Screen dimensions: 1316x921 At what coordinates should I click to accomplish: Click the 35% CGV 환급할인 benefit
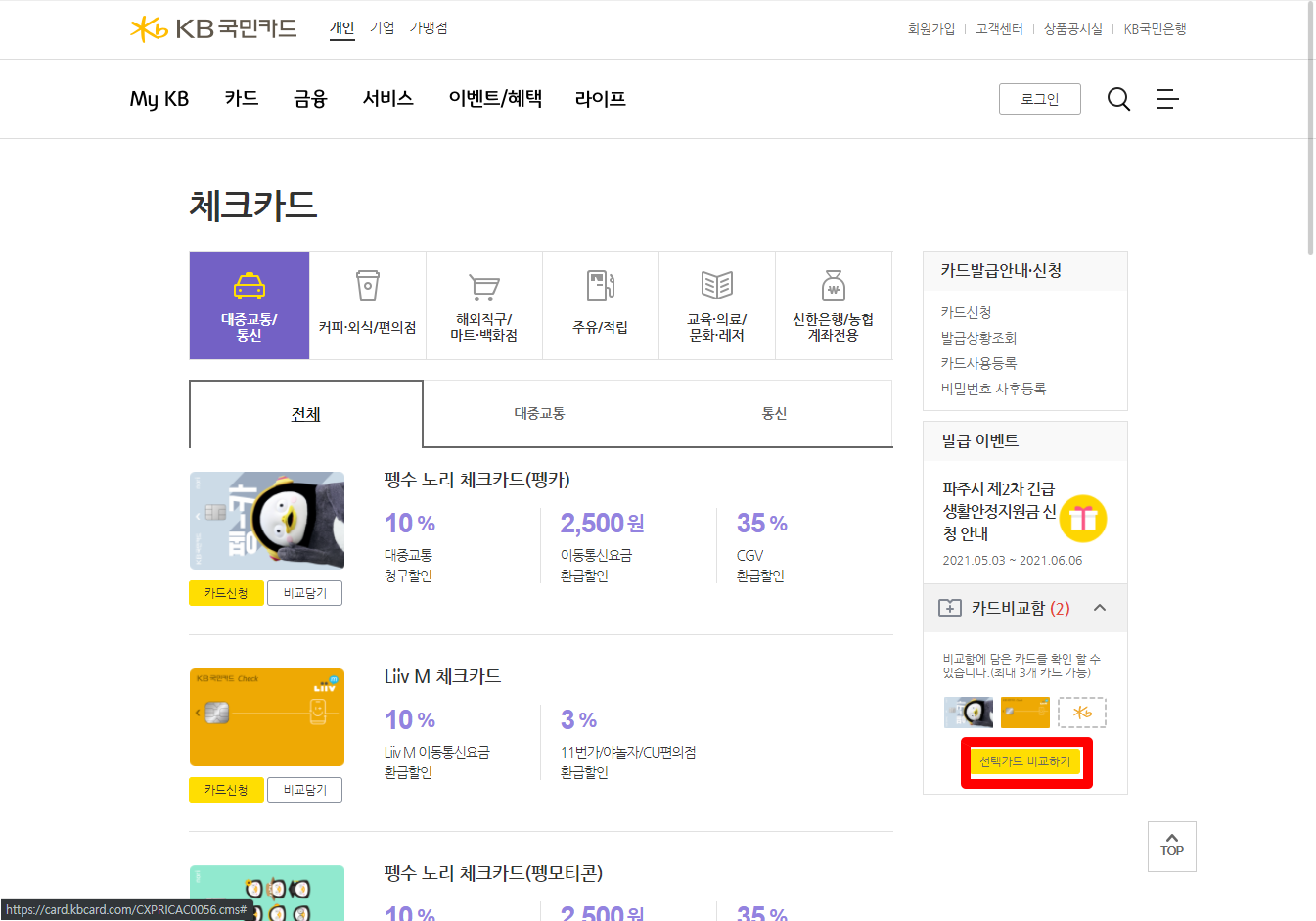click(762, 546)
